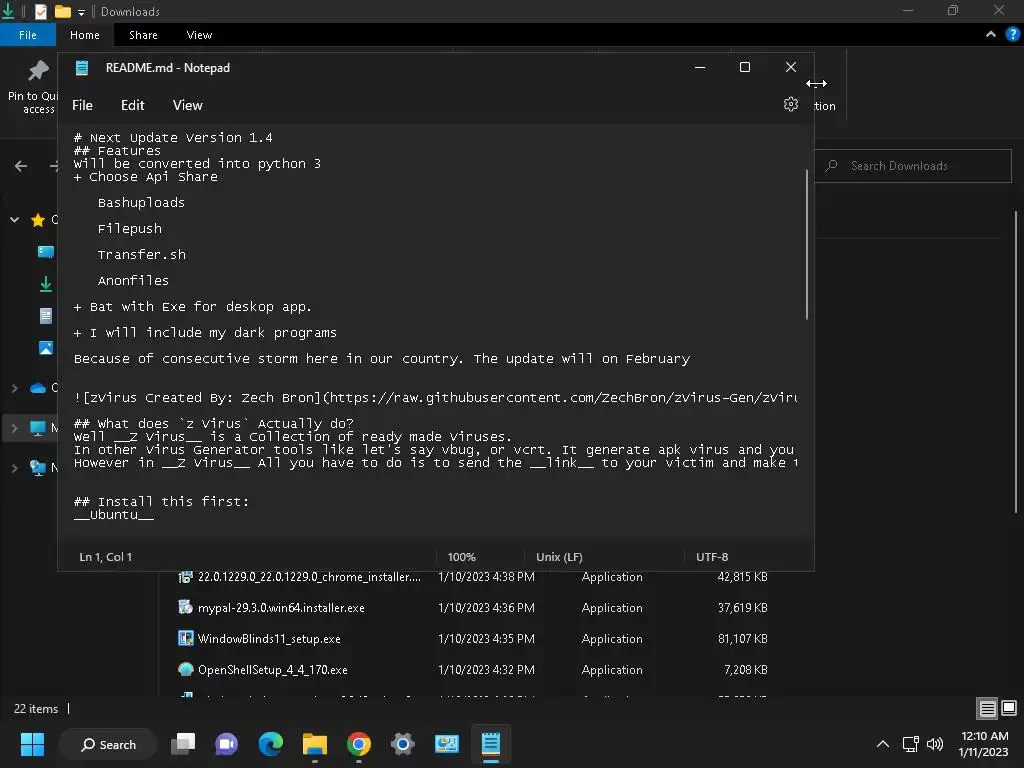Screen dimensions: 1024x768
Task: Select the OneDrive cloud icon
Action: click(38, 388)
